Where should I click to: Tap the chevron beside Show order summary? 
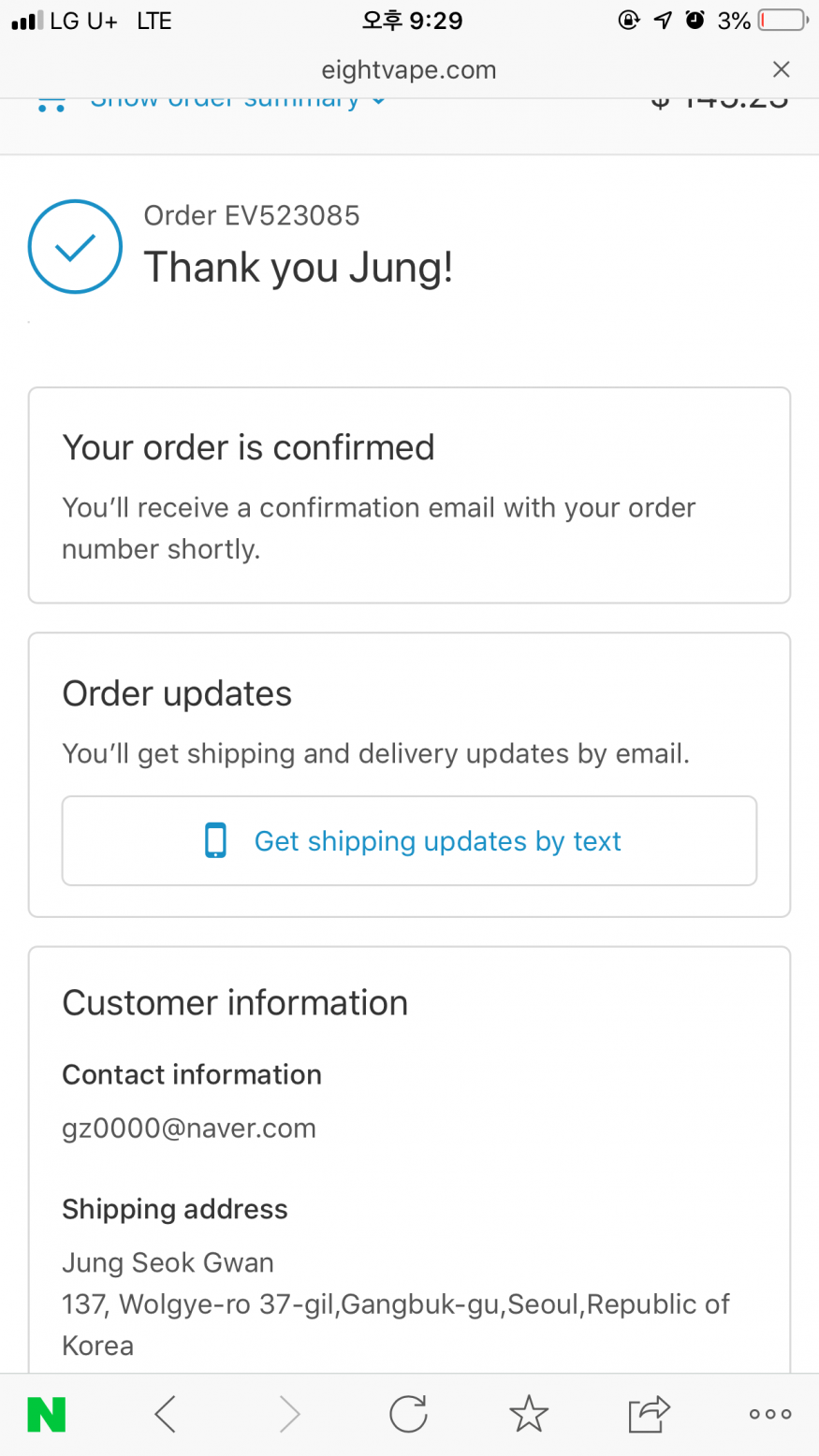(378, 101)
